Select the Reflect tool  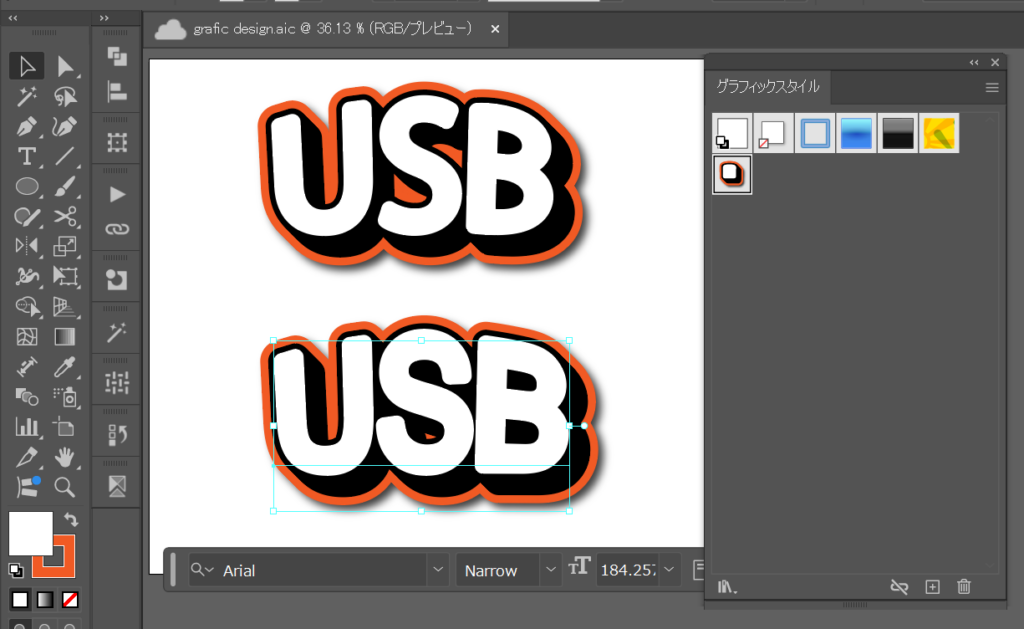27,246
